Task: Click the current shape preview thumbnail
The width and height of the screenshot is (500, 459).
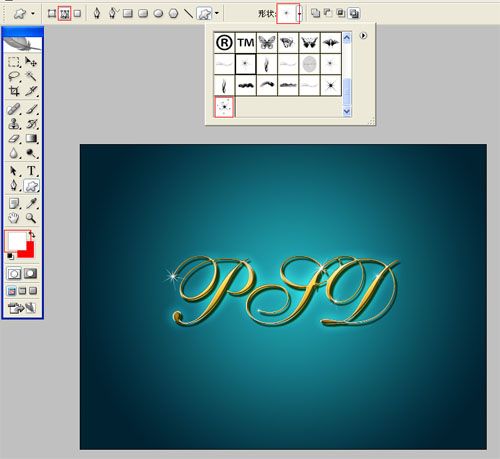Action: point(286,14)
